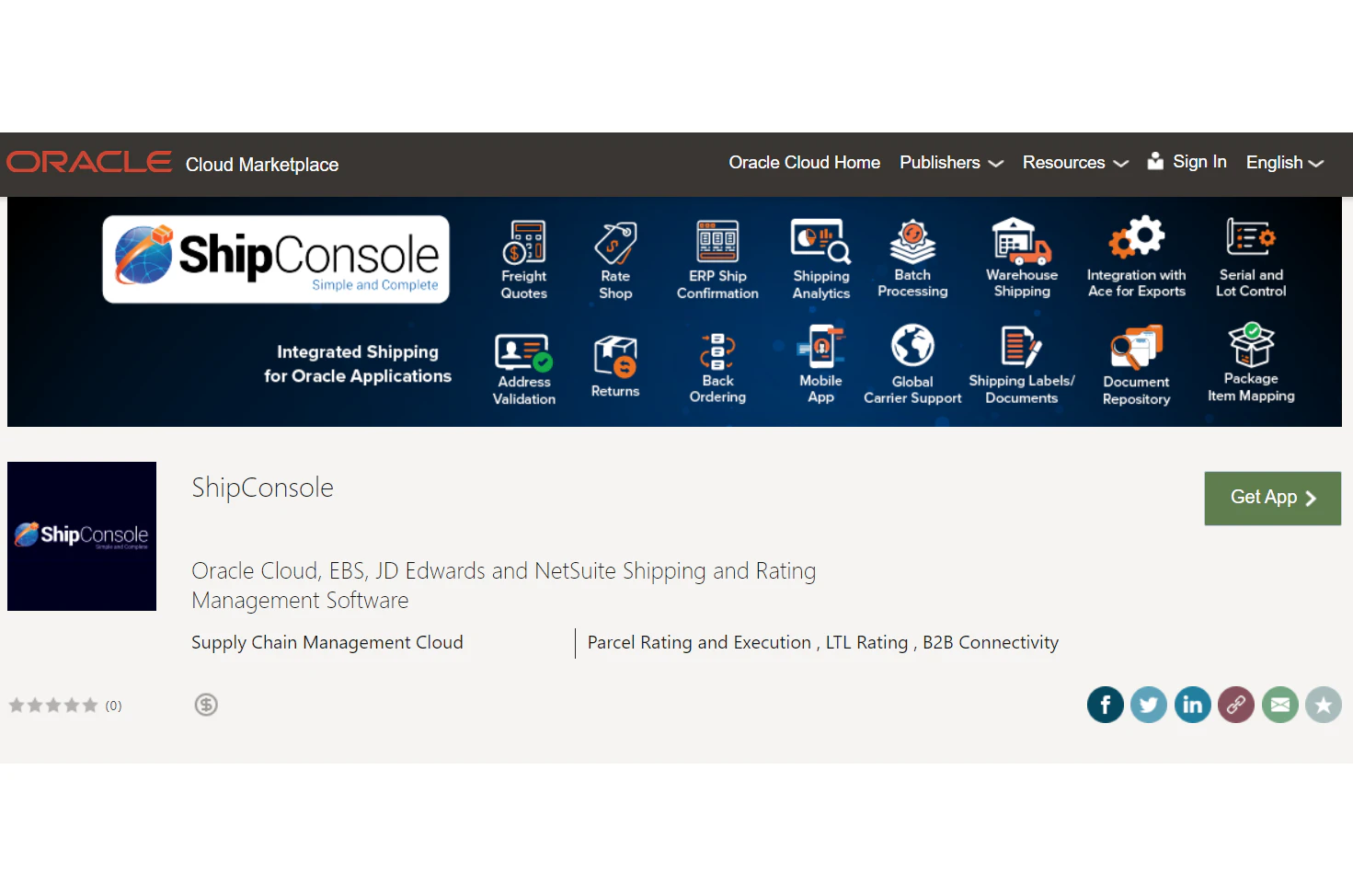This screenshot has width=1353, height=896.
Task: Select the Oracle logo in the header
Action: coord(88,162)
